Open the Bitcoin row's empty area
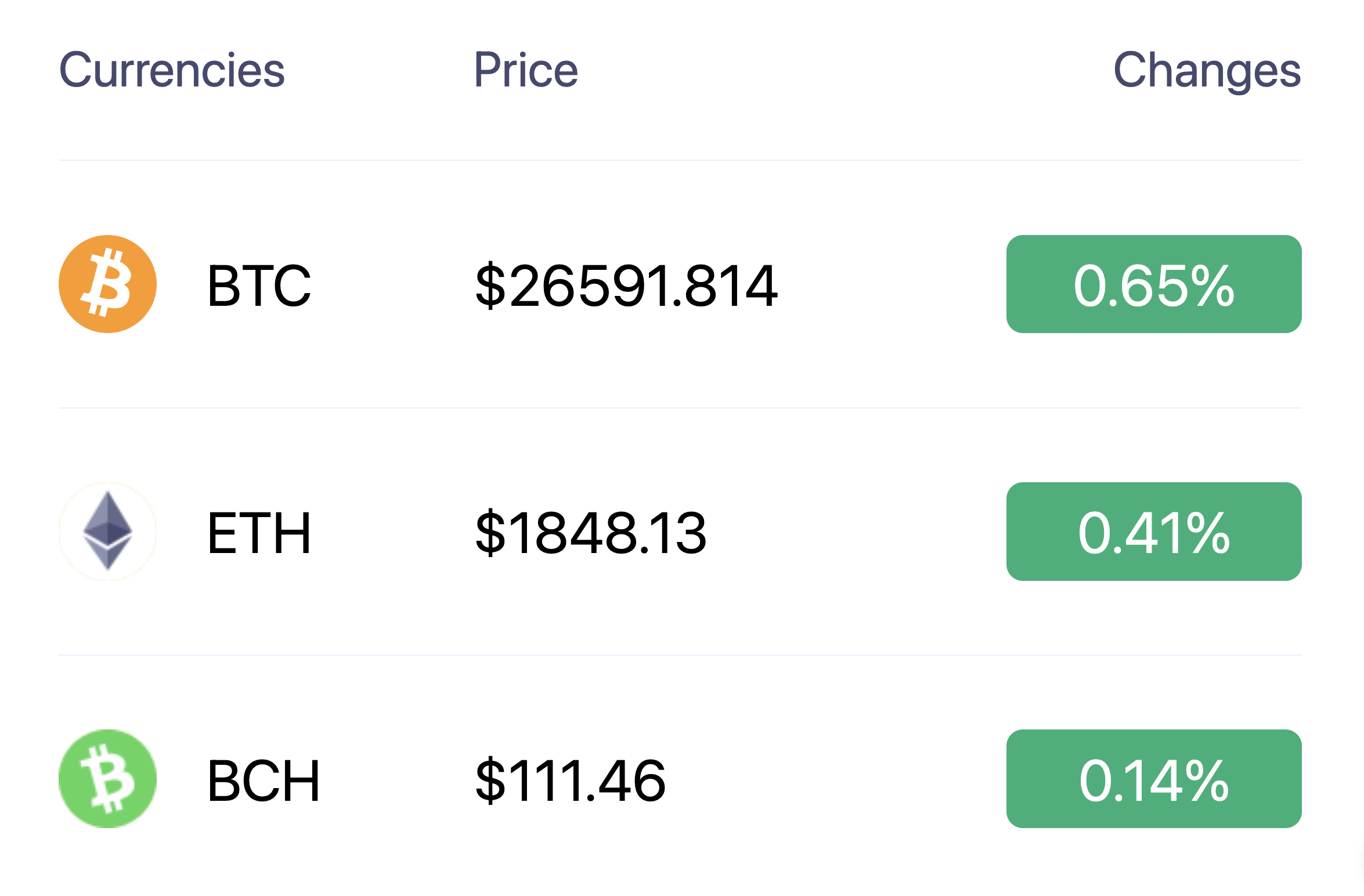Viewport: 1364px width, 896px height. point(893,284)
